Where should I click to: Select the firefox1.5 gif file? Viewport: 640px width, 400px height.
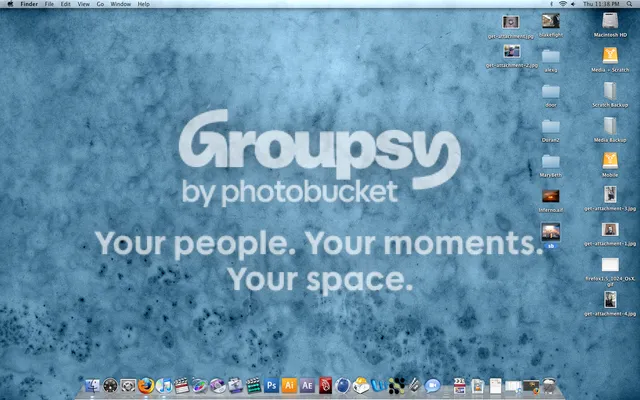[610, 264]
